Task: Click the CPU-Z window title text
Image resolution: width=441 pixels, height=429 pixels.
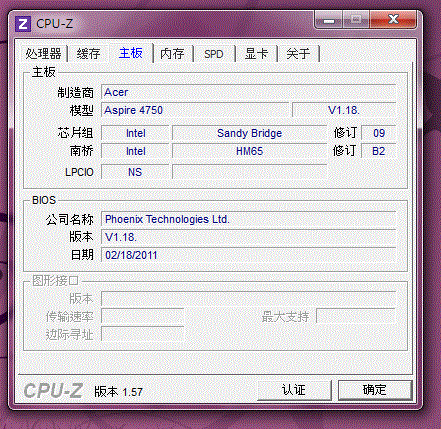Action: tap(54, 24)
